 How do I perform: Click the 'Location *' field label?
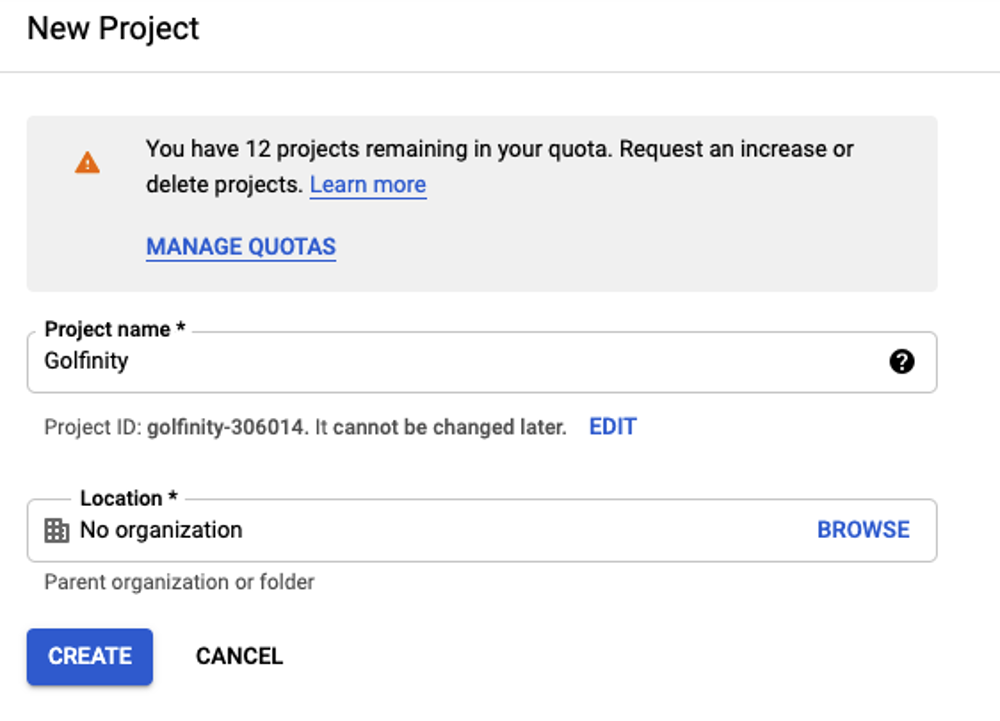click(129, 498)
